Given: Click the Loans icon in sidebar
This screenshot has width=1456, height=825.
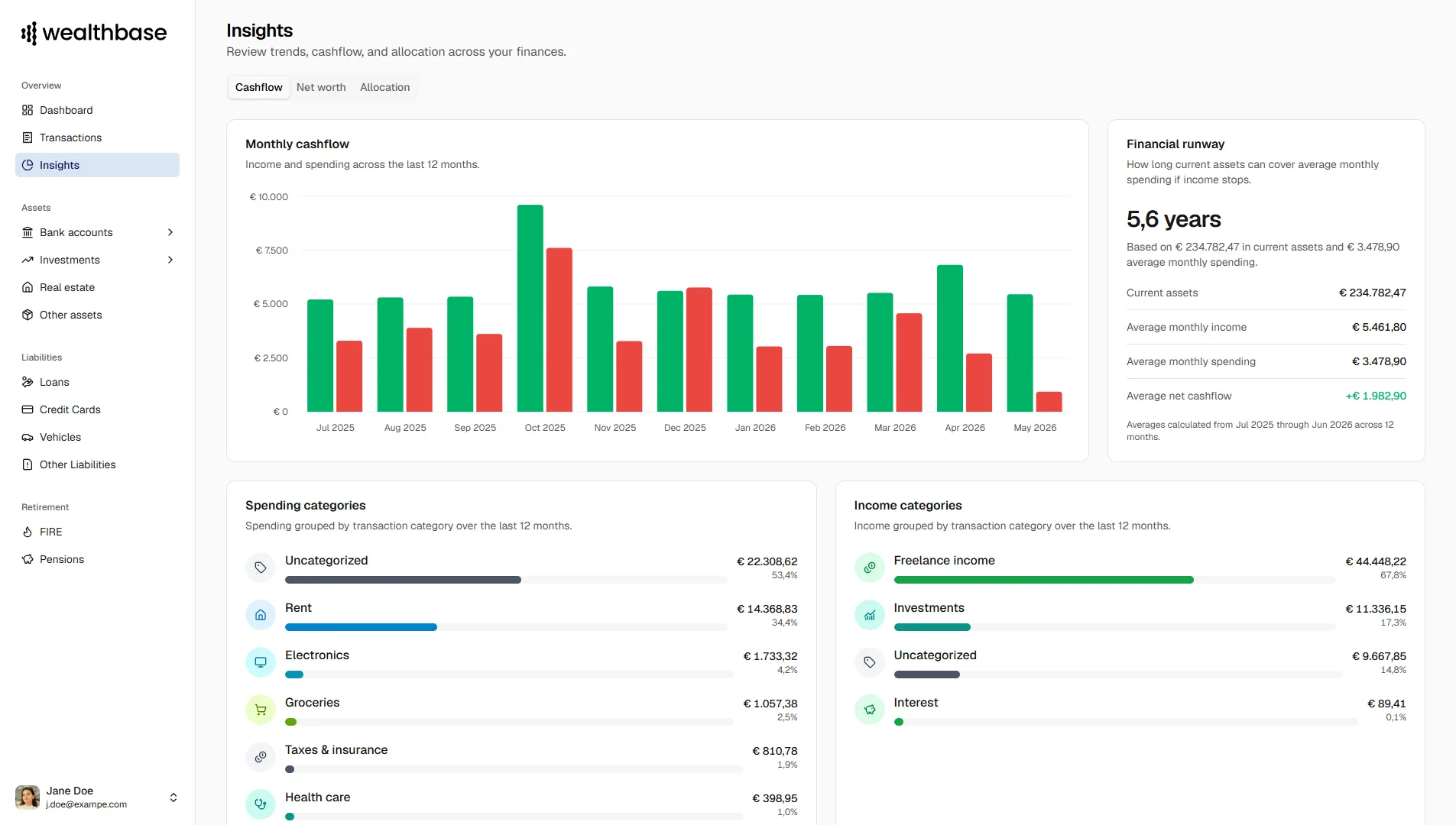Looking at the screenshot, I should [28, 382].
